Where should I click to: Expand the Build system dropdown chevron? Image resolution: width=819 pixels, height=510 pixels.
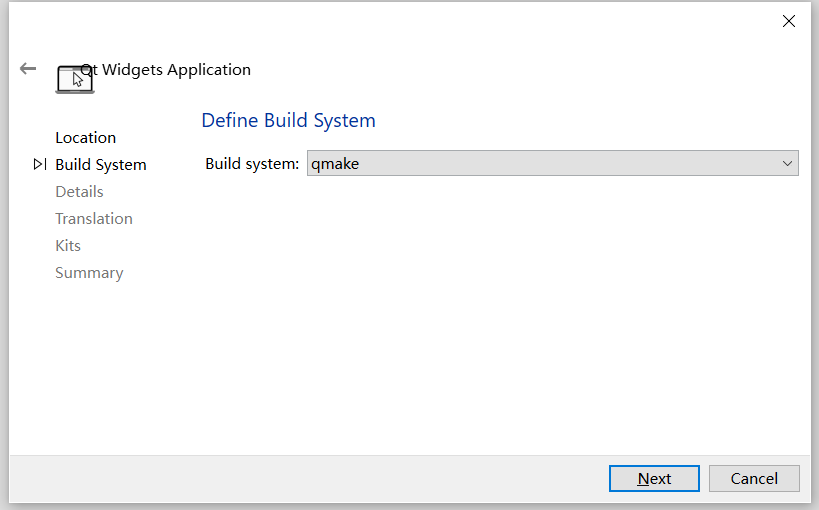pyautogui.click(x=788, y=164)
